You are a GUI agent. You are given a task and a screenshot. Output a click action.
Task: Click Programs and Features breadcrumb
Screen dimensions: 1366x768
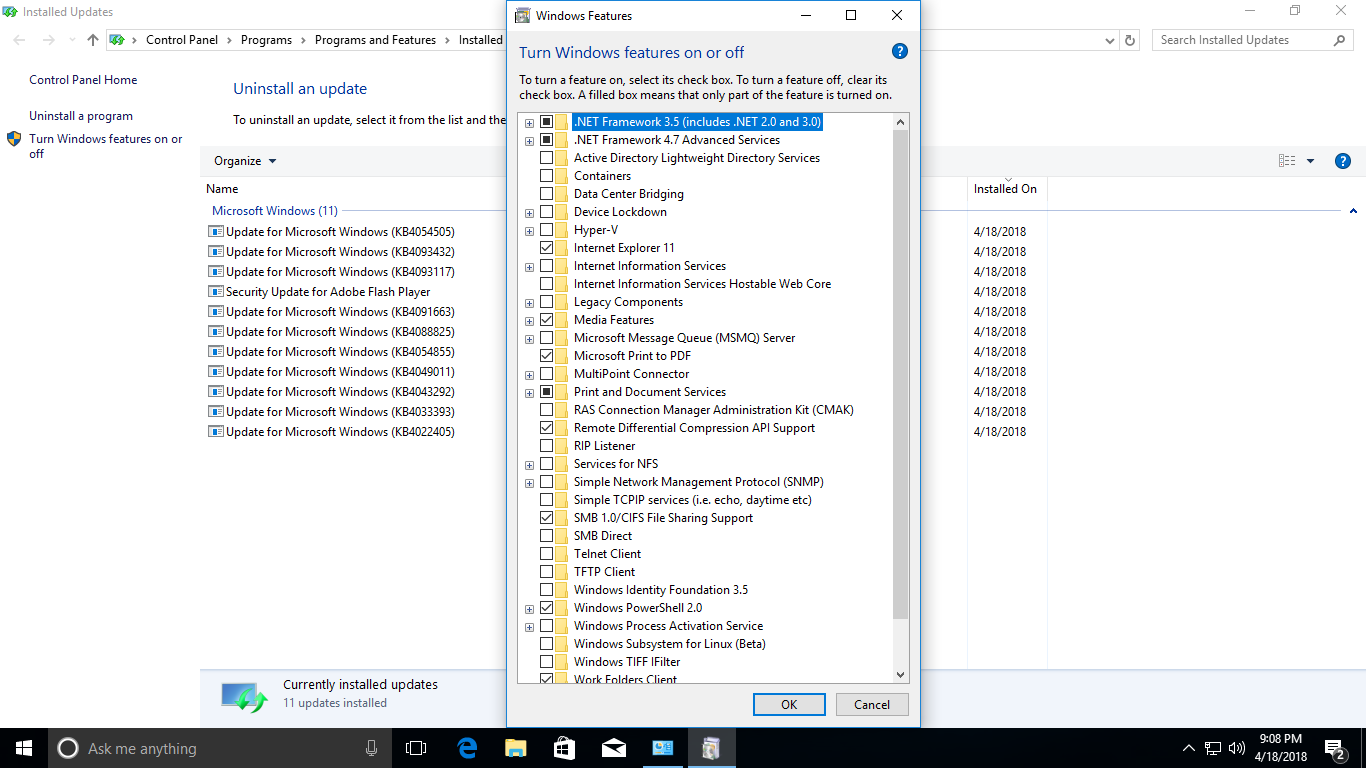pos(375,40)
